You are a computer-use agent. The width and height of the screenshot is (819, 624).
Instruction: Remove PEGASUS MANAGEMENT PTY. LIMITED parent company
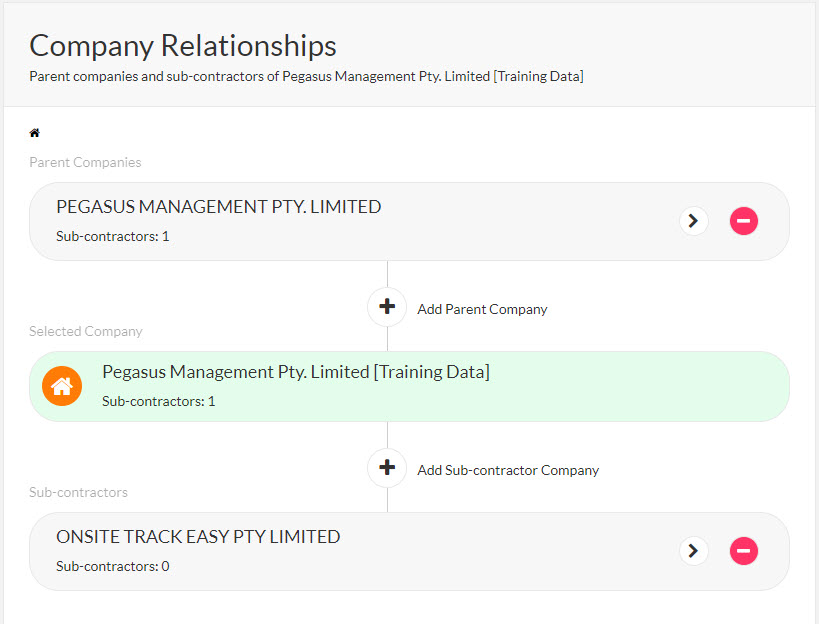(x=743, y=221)
